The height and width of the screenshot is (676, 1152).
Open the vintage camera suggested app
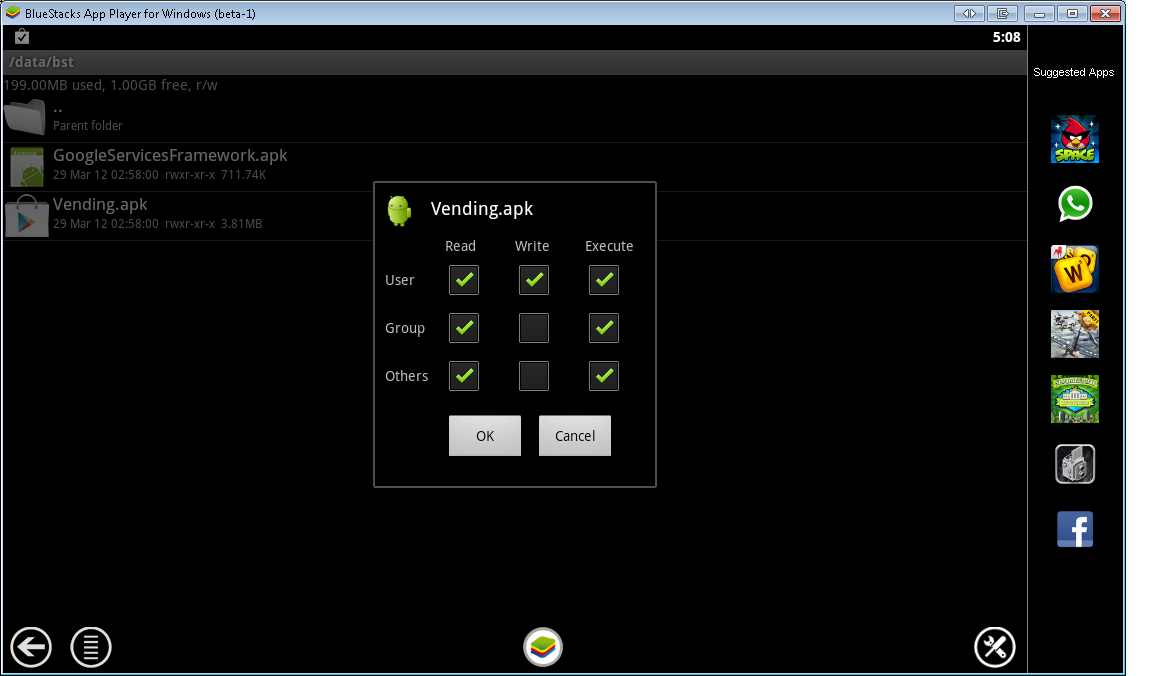(1075, 464)
